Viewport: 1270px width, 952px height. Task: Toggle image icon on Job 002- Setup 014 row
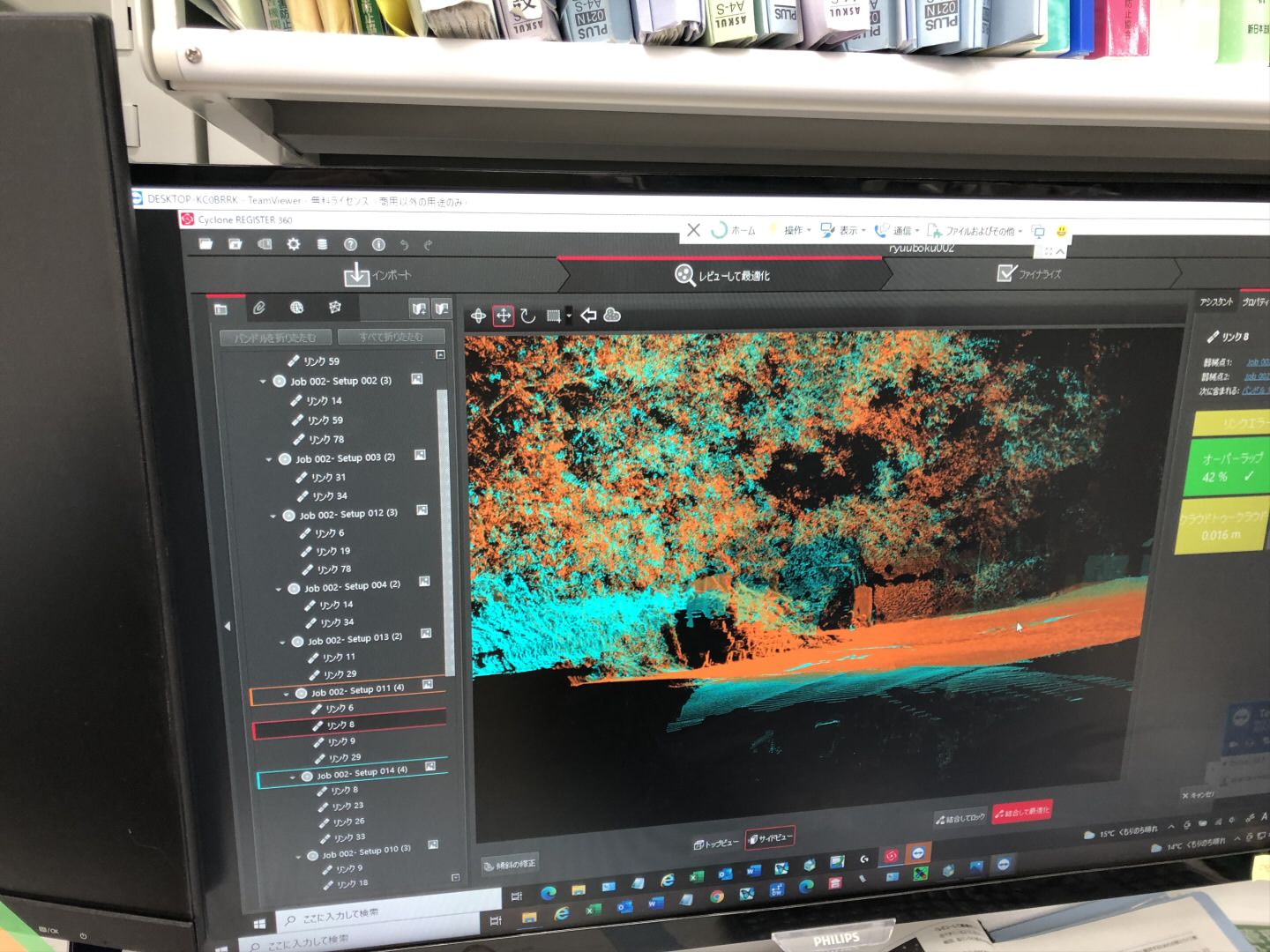[430, 767]
